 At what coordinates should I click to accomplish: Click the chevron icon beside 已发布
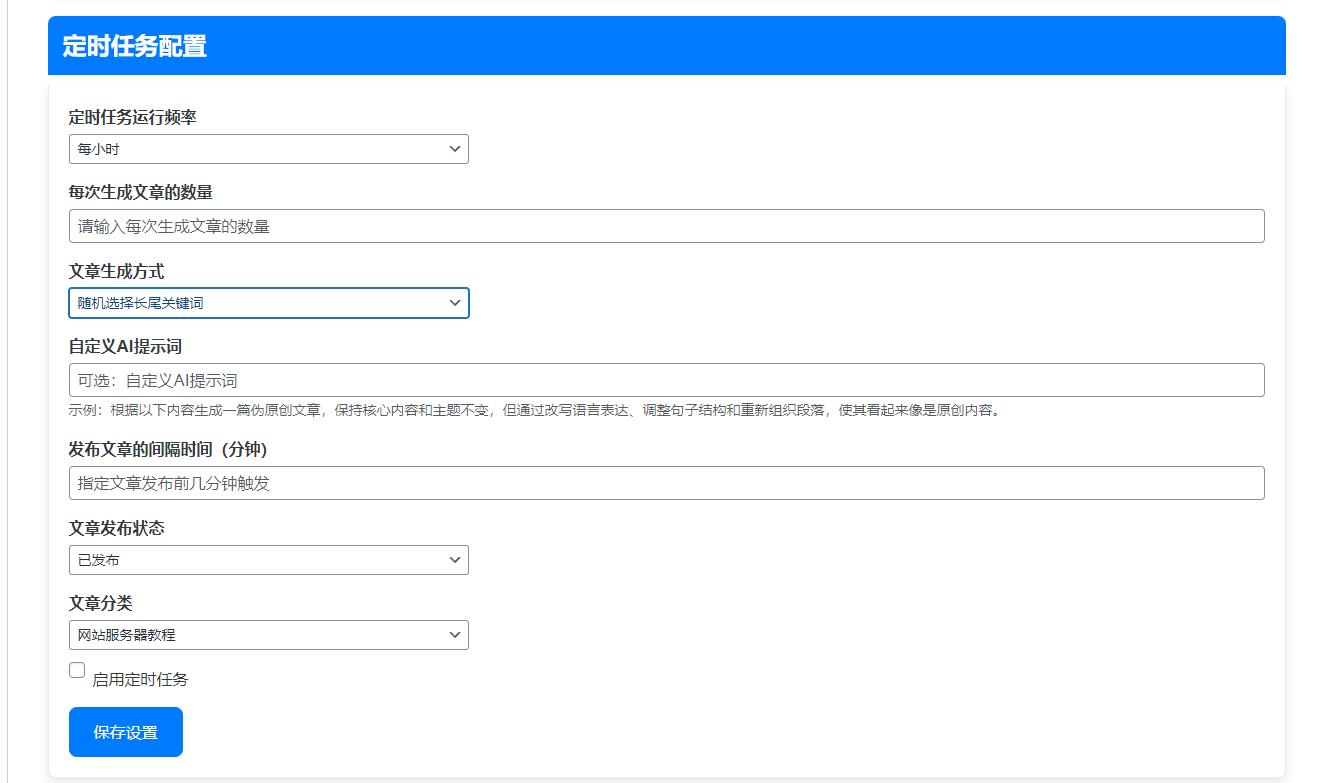tap(456, 559)
